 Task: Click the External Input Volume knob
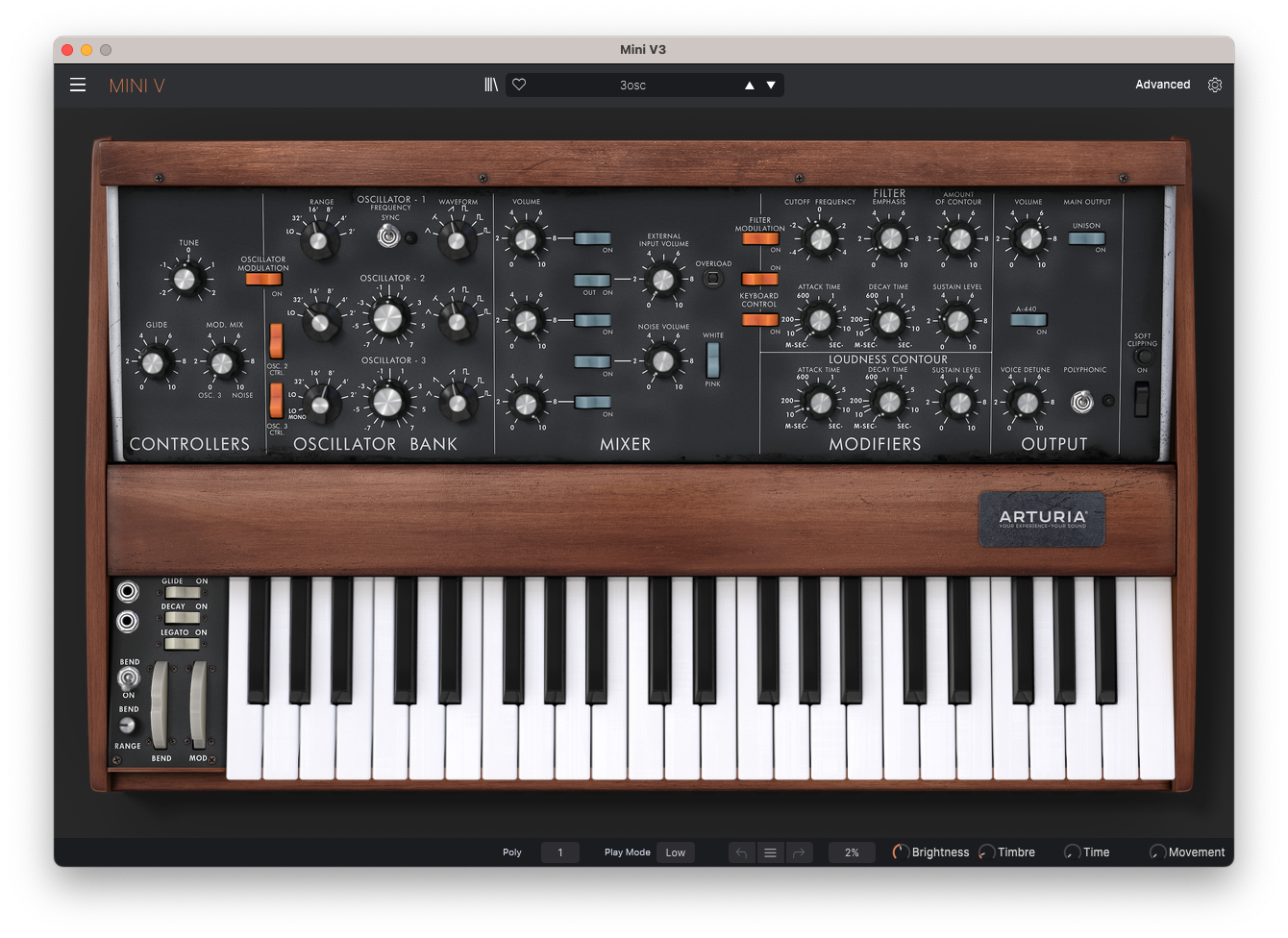click(662, 280)
